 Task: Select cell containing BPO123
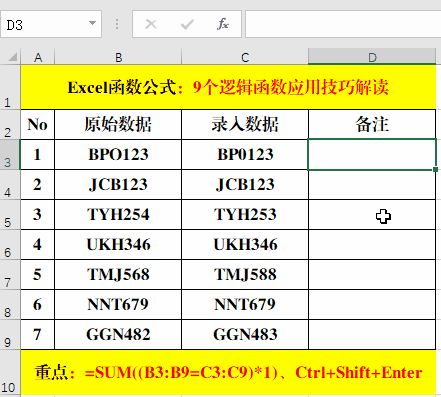pos(118,154)
